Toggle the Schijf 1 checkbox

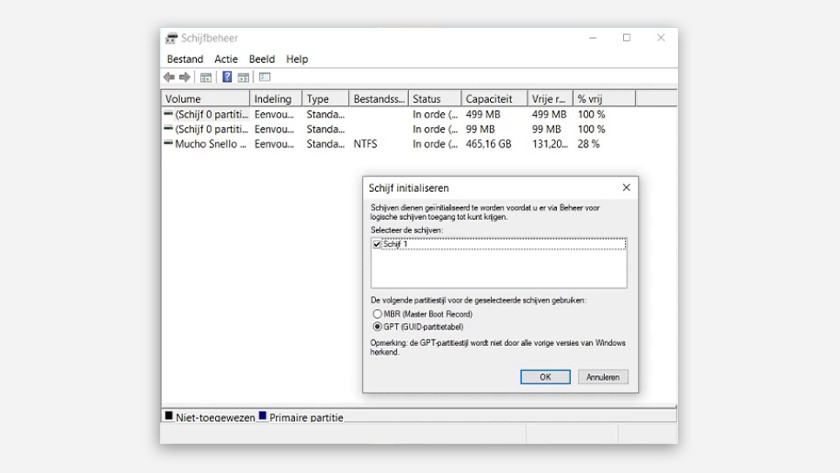pos(377,244)
